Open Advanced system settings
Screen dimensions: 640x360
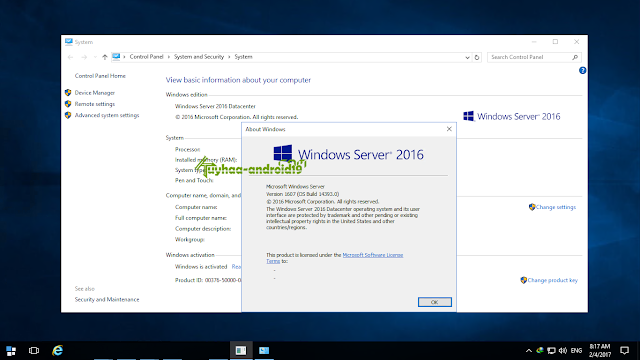point(107,116)
